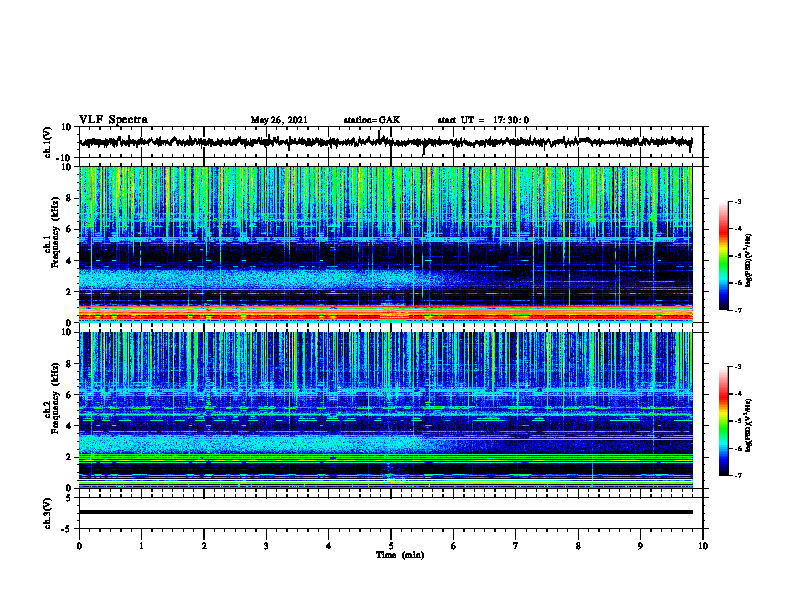The height and width of the screenshot is (612, 792).
Task: Click the "-5" tick label on ch.3(V) axis
Action: click(68, 529)
